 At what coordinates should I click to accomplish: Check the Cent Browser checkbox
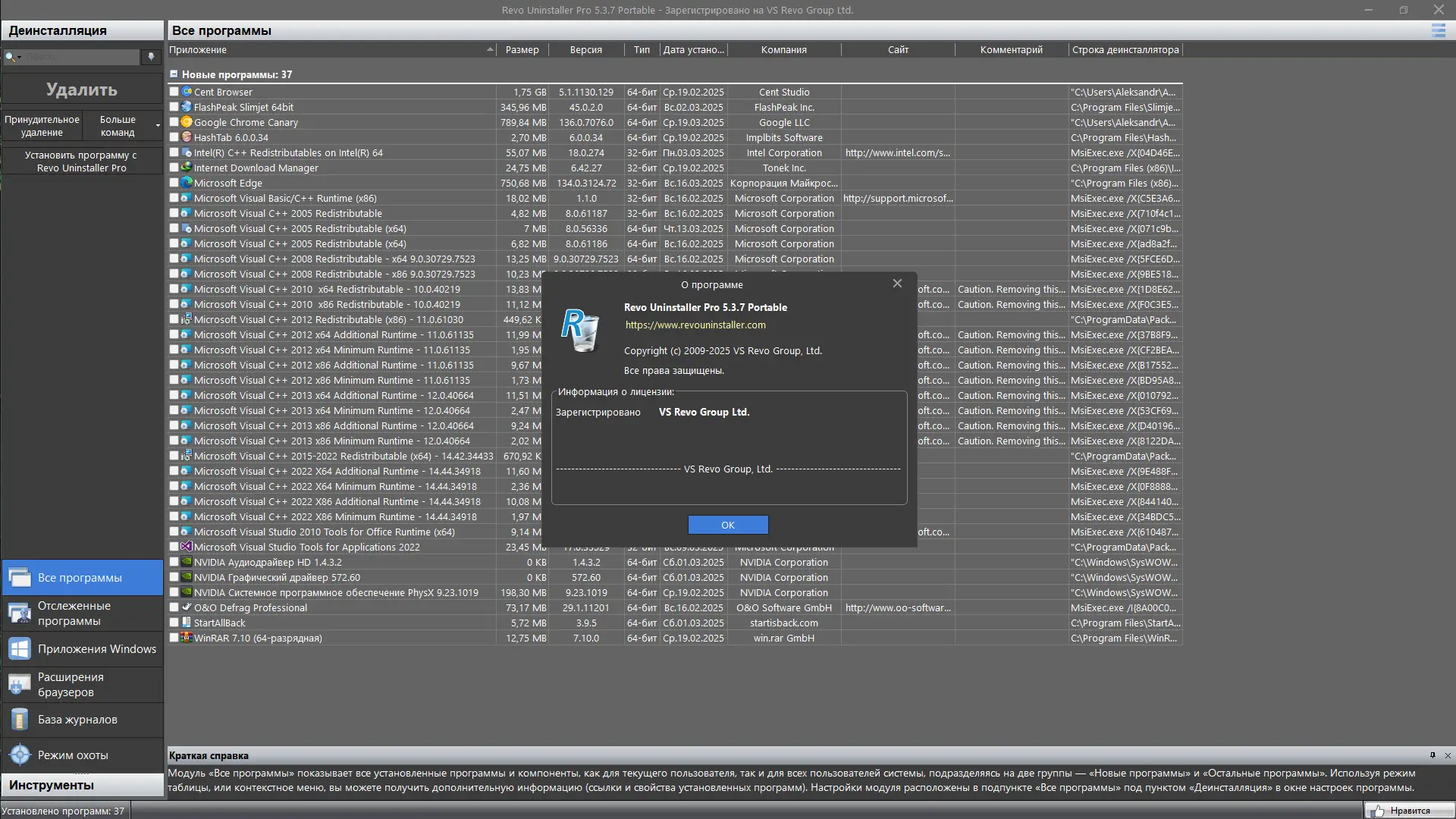pyautogui.click(x=174, y=92)
